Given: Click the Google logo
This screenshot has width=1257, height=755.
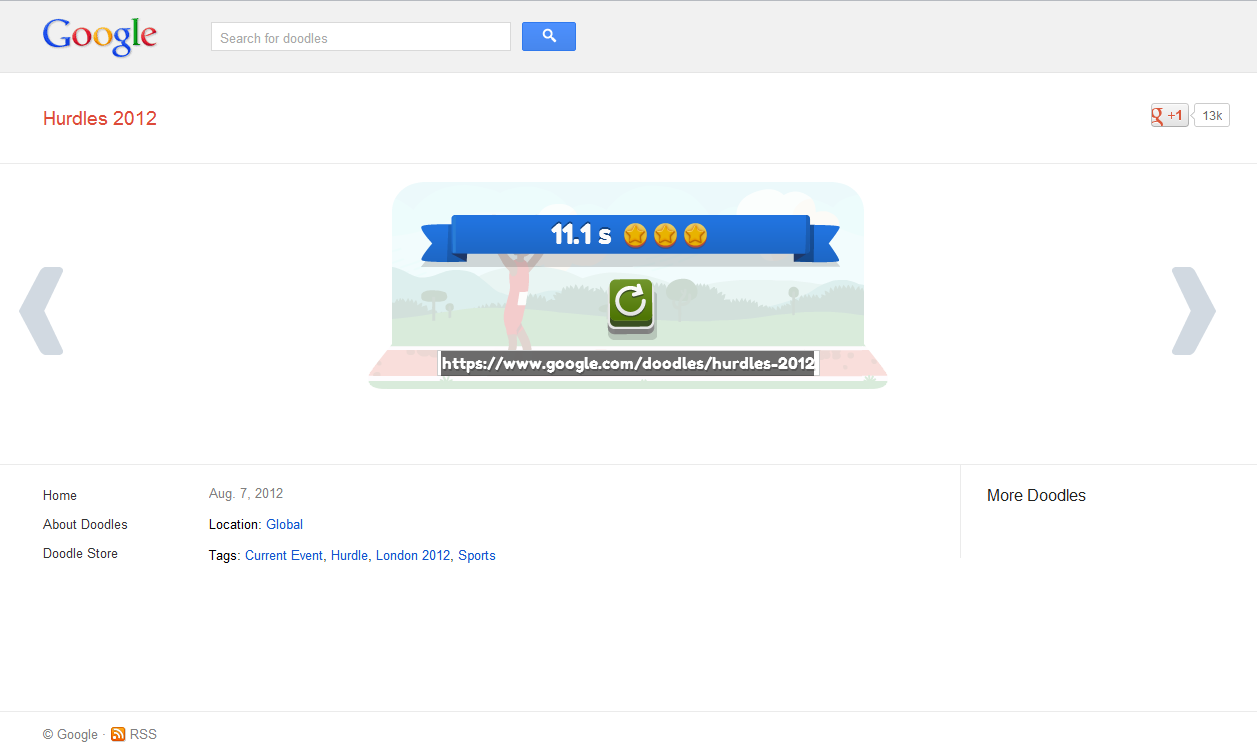Looking at the screenshot, I should tap(100, 37).
